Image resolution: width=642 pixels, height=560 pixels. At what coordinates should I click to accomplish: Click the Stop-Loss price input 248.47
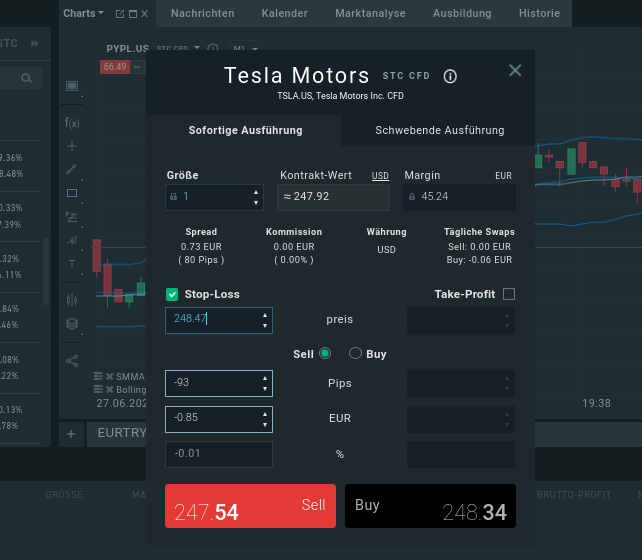219,320
